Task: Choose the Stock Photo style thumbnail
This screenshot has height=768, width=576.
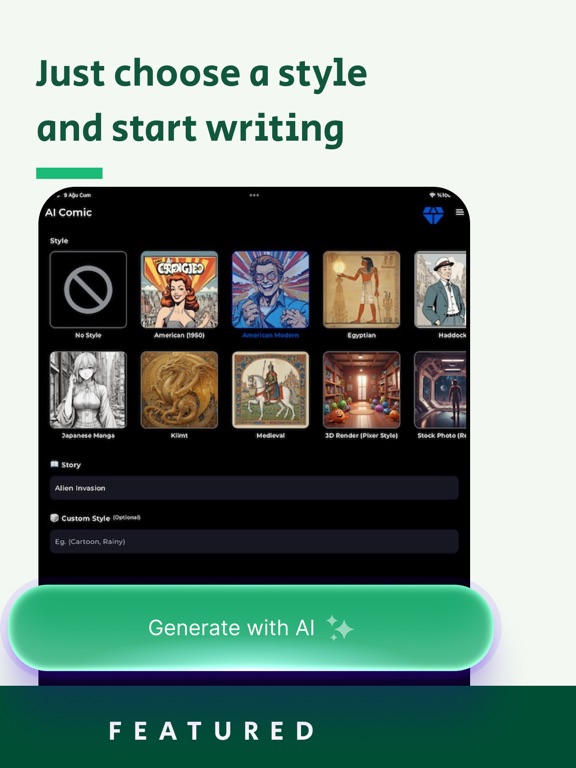Action: point(440,390)
